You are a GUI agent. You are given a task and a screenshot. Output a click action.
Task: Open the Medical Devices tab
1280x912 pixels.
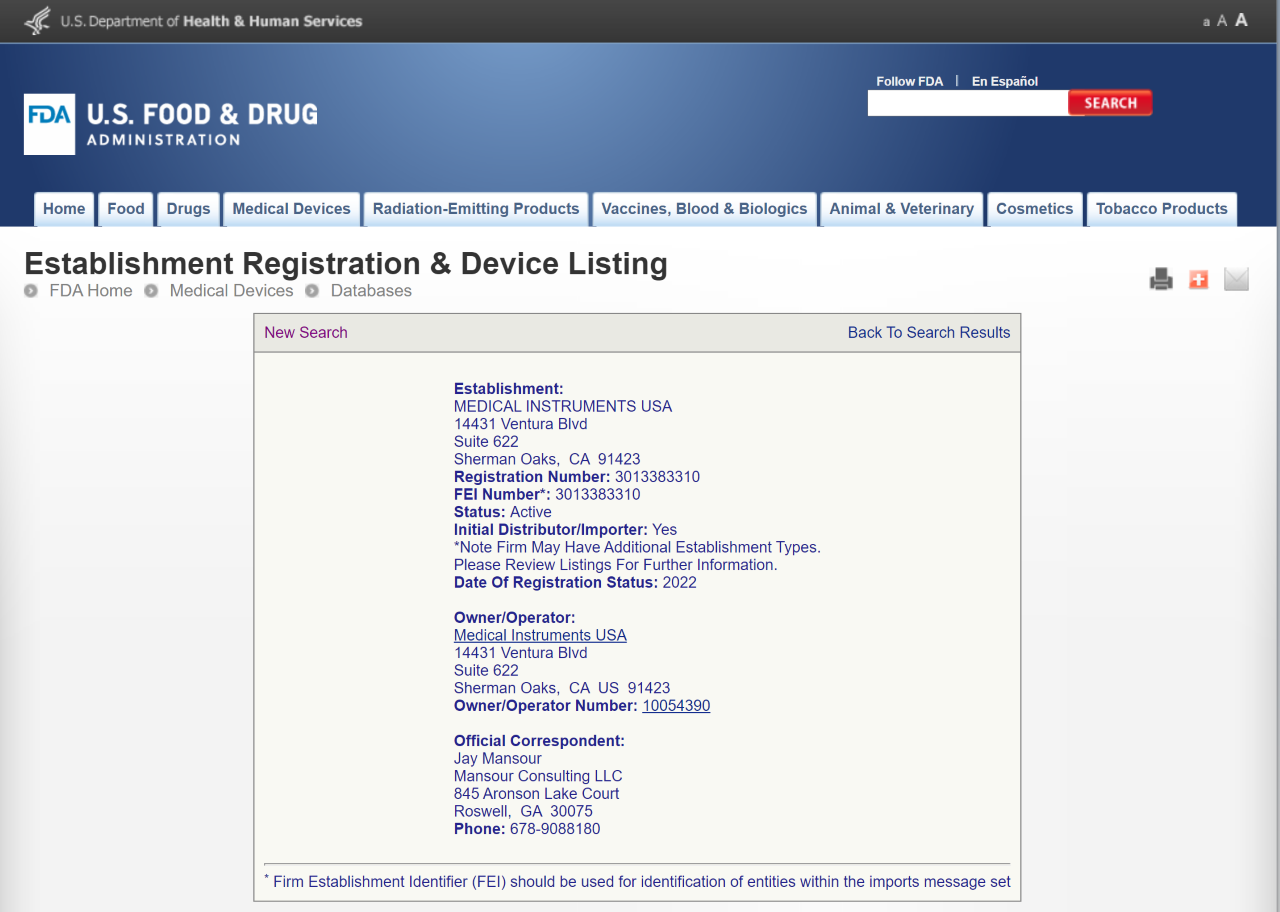click(x=291, y=209)
